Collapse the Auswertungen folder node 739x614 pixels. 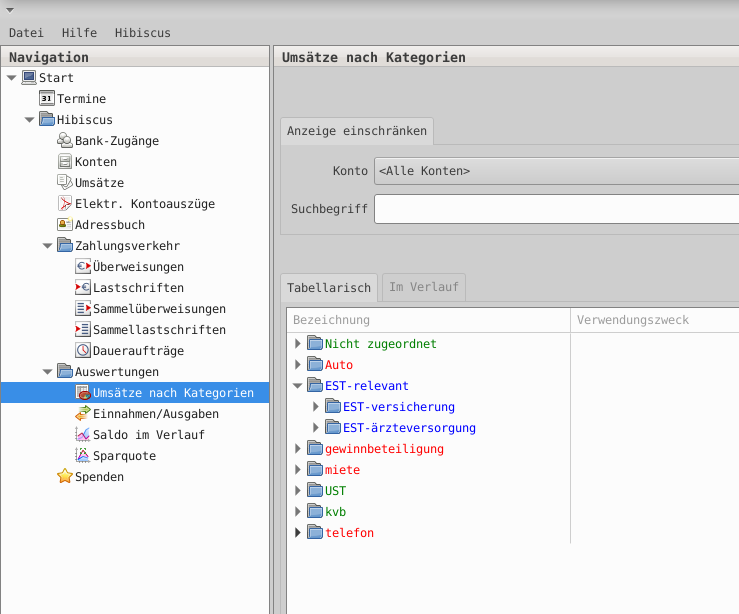(x=48, y=372)
